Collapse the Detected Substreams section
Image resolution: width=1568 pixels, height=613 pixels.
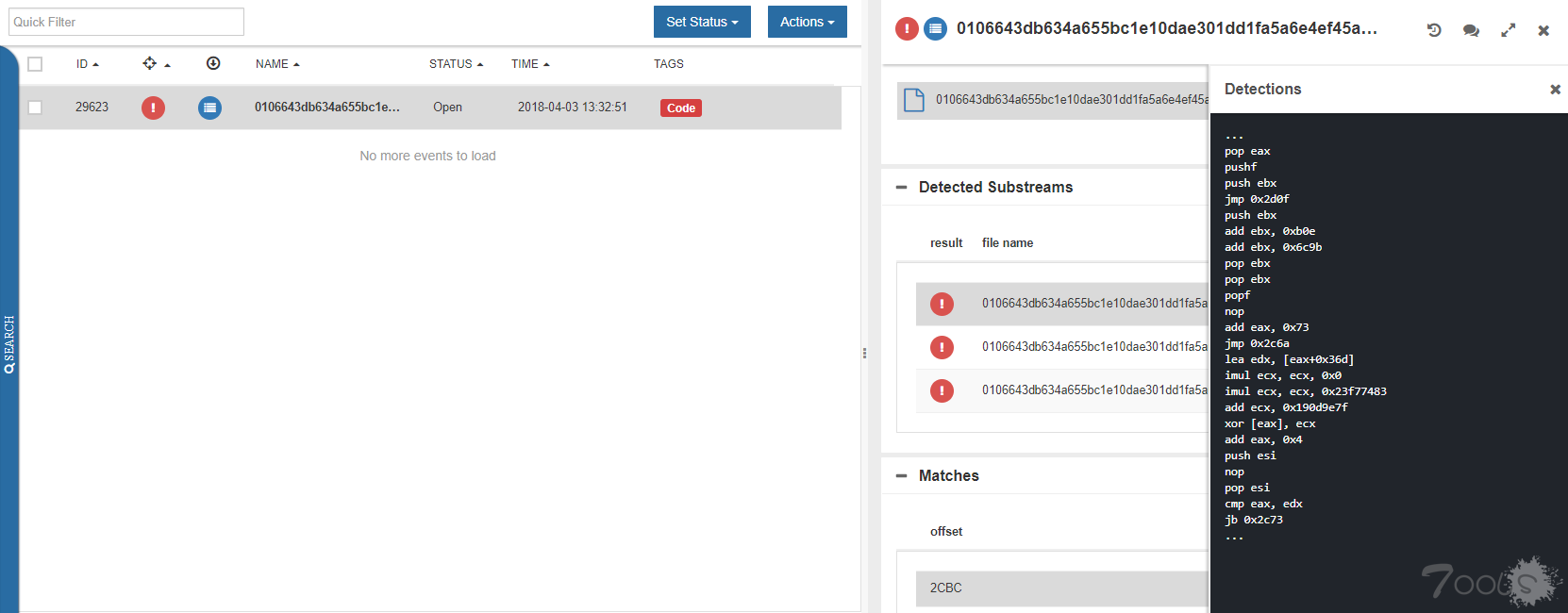click(901, 188)
